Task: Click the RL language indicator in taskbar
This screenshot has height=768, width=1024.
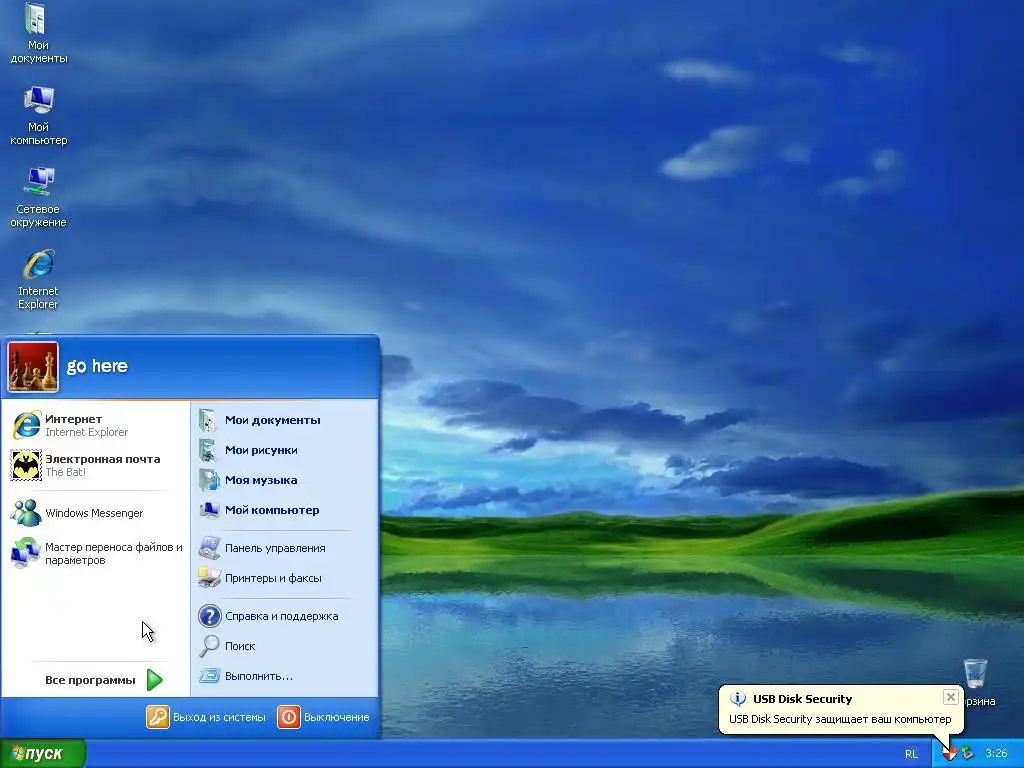Action: point(911,754)
